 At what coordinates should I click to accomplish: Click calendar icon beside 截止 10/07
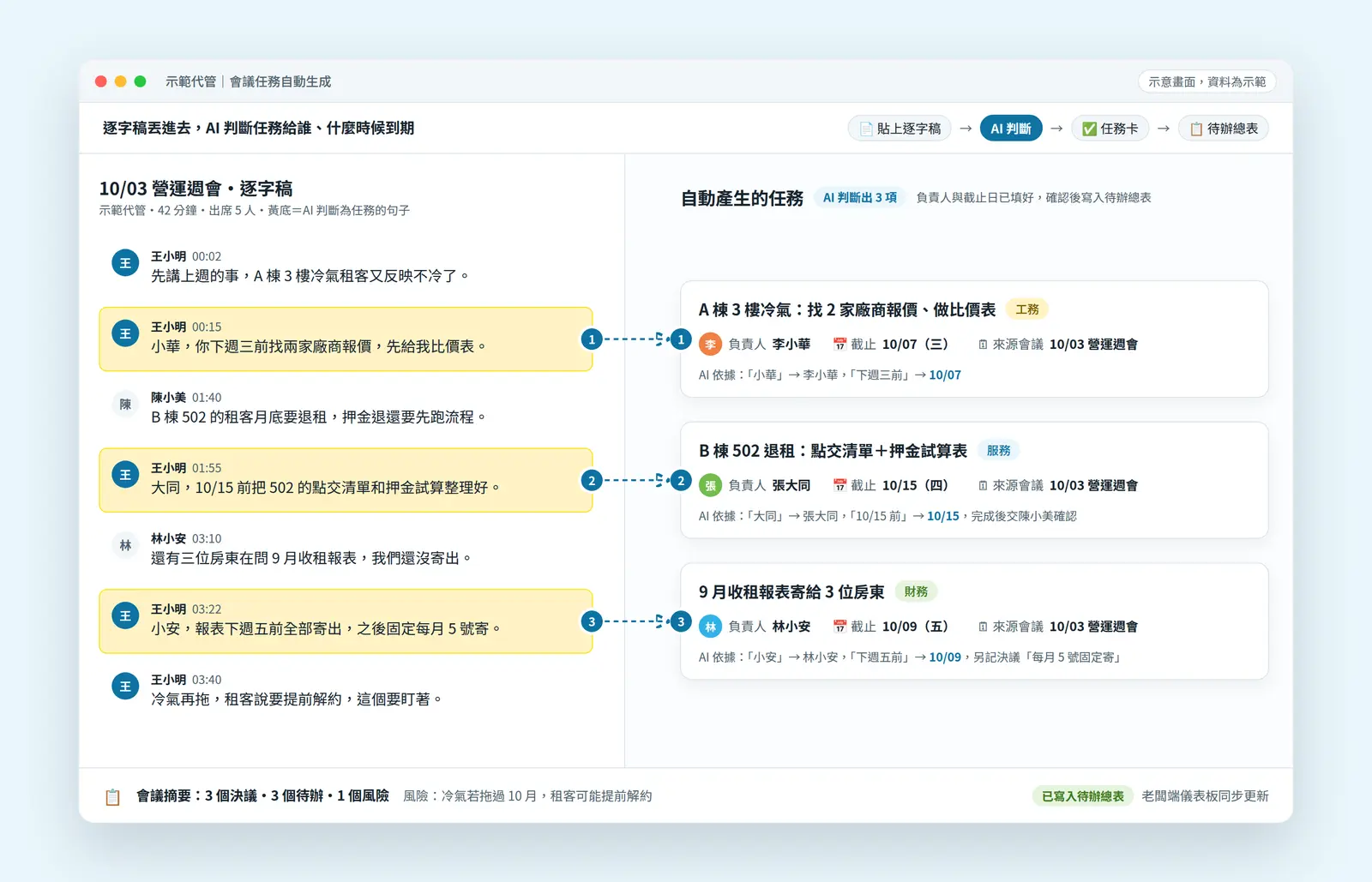pos(839,345)
